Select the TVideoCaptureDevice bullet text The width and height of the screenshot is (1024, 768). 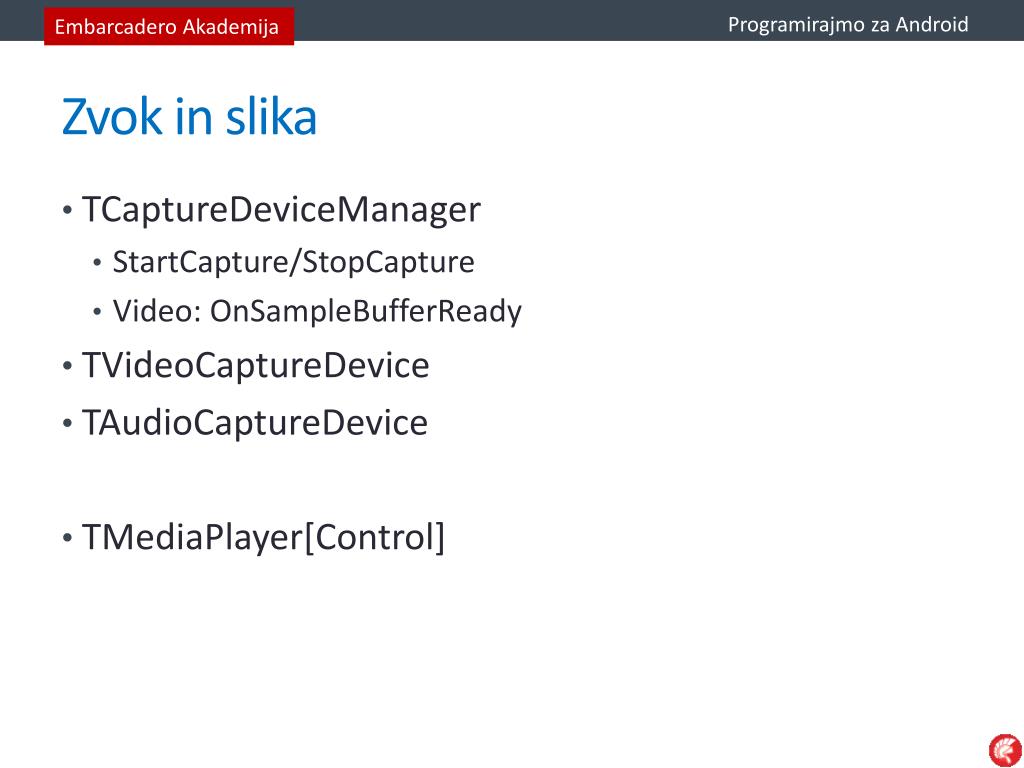256,366
